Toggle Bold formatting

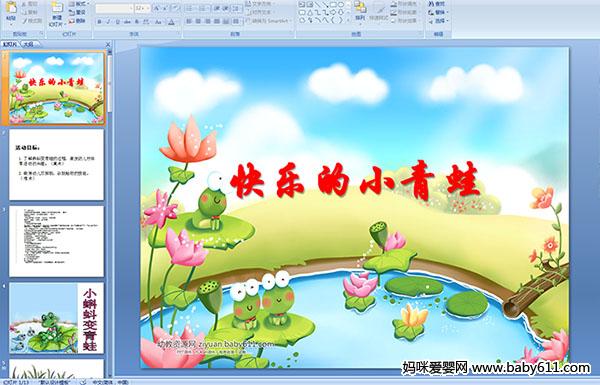(99, 22)
